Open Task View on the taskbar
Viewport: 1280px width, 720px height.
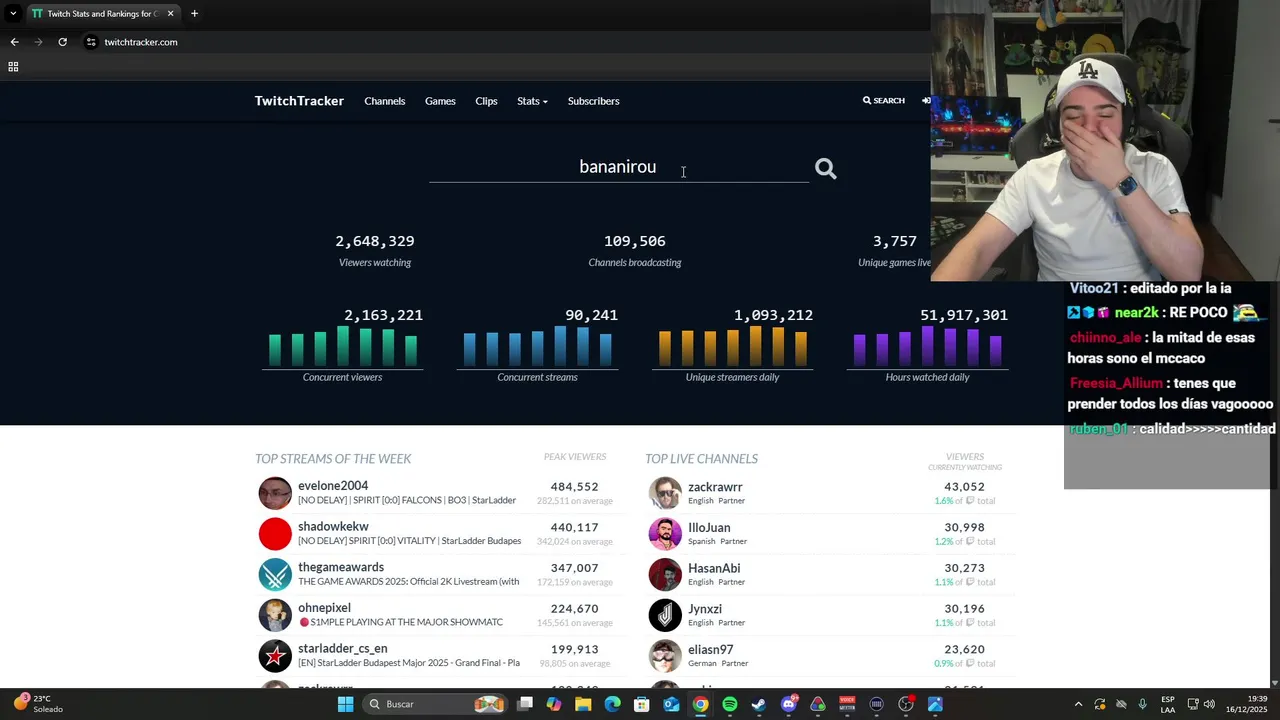(x=525, y=704)
